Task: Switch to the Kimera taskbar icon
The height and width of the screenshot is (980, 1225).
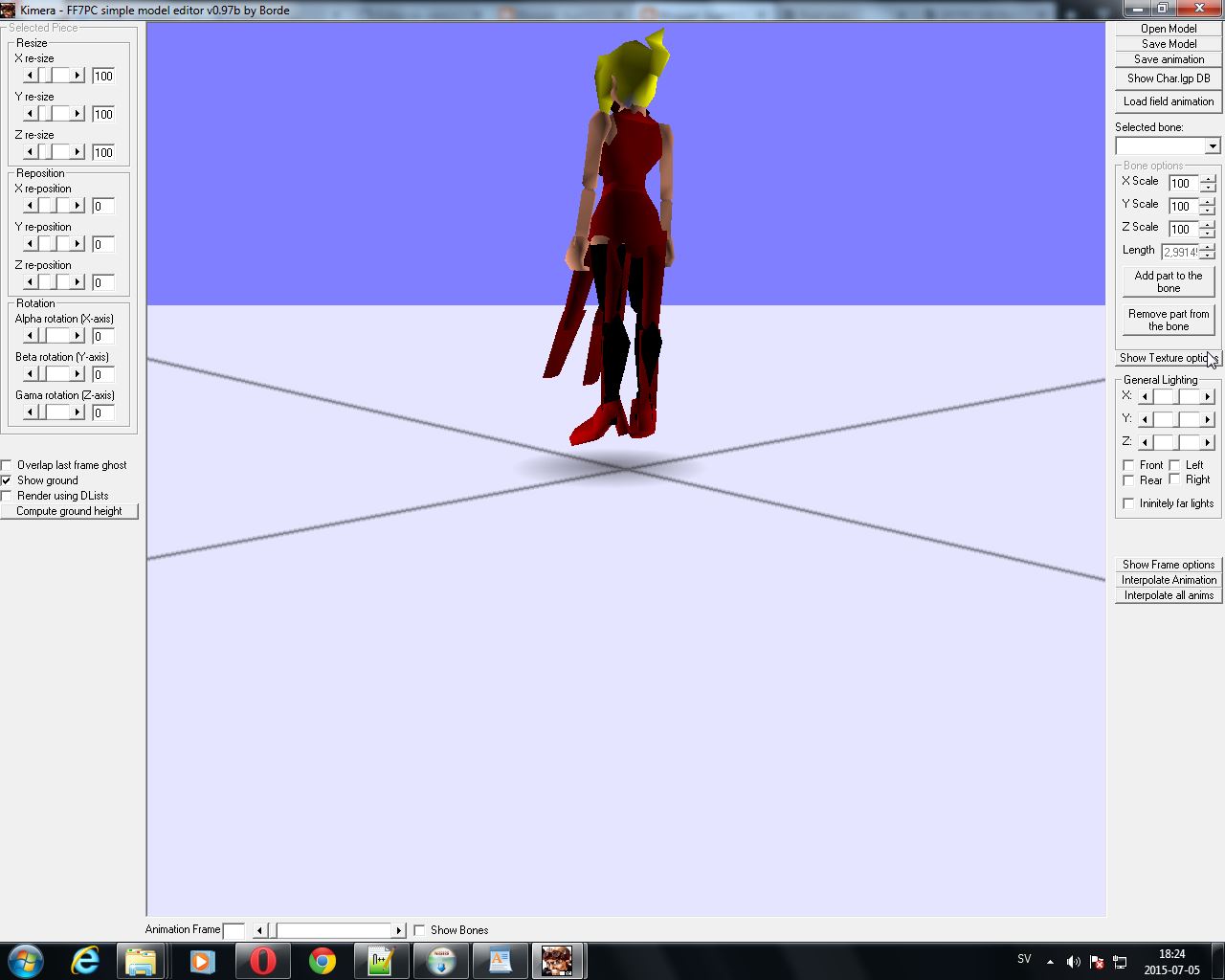Action: pos(557,961)
